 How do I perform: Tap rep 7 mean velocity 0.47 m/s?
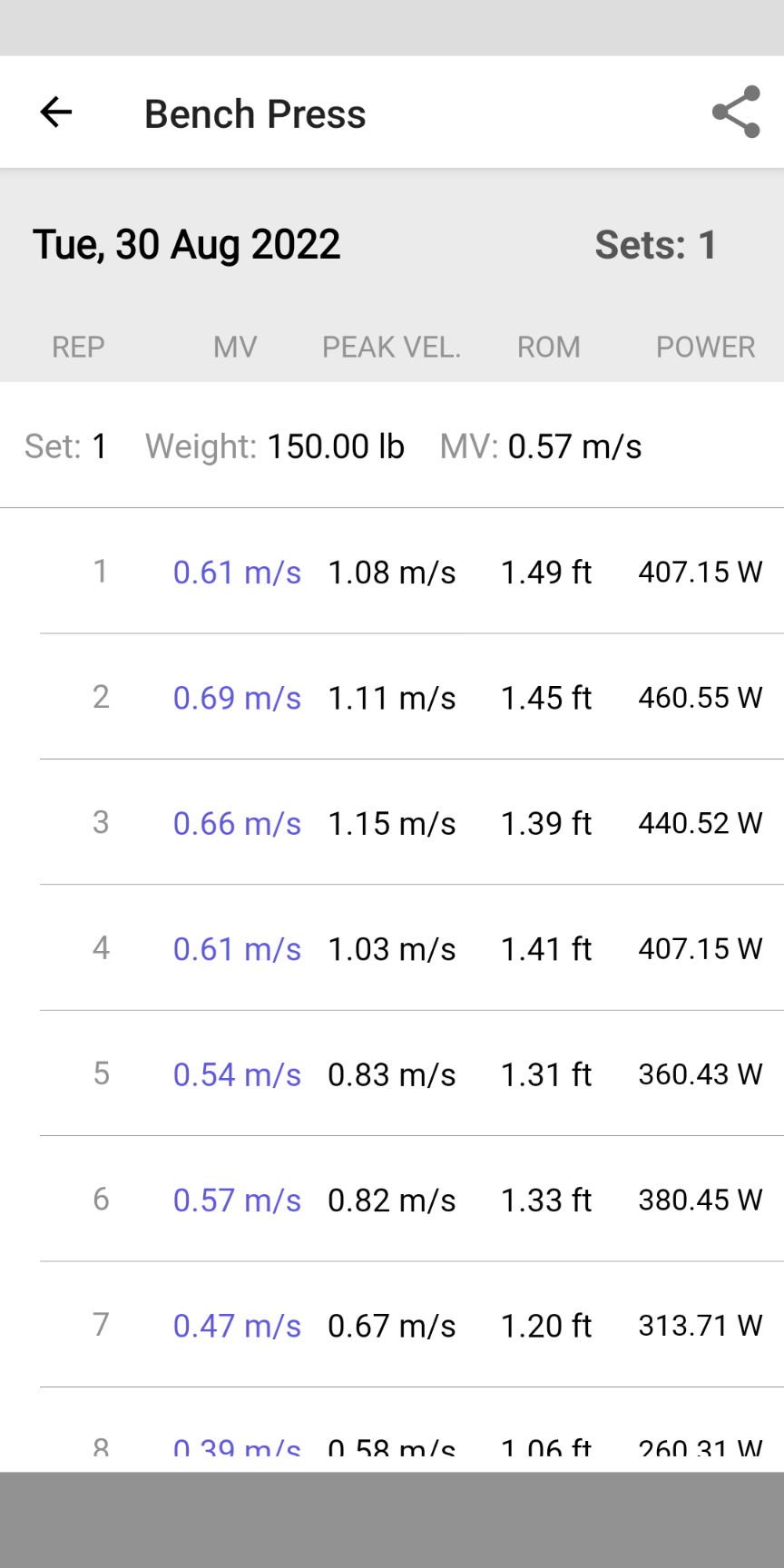(x=237, y=1326)
